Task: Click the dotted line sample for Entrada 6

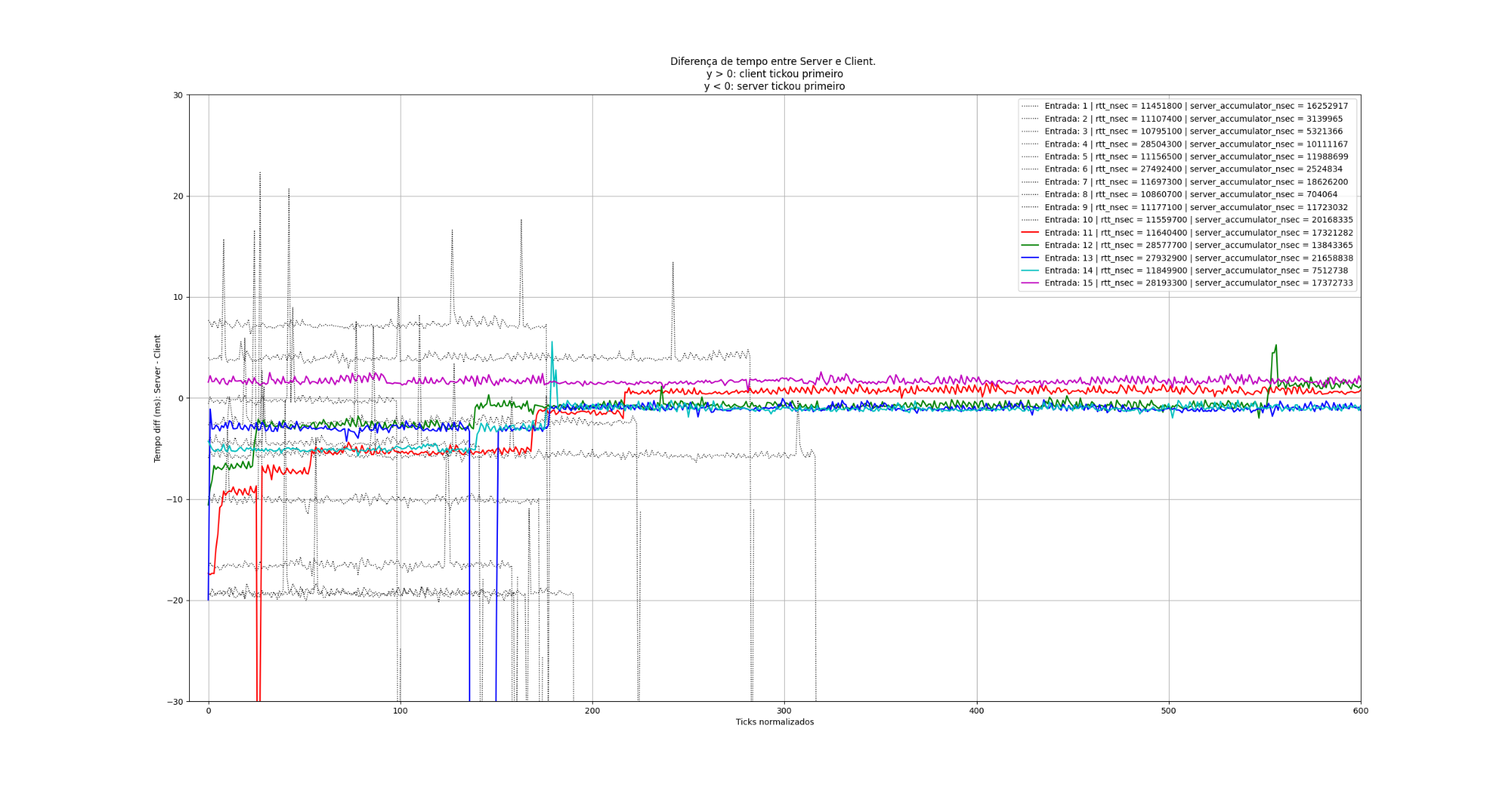Action: pos(1029,169)
